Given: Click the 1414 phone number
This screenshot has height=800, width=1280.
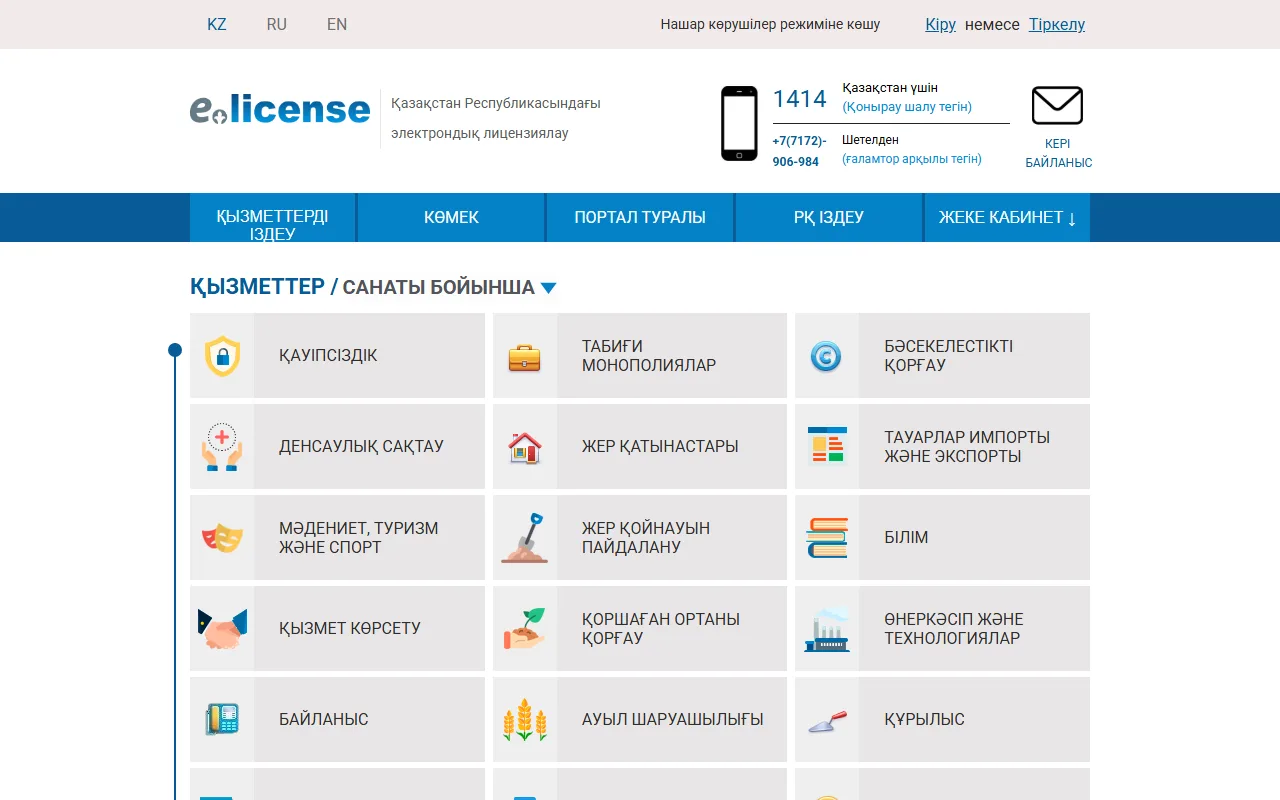Looking at the screenshot, I should (800, 98).
